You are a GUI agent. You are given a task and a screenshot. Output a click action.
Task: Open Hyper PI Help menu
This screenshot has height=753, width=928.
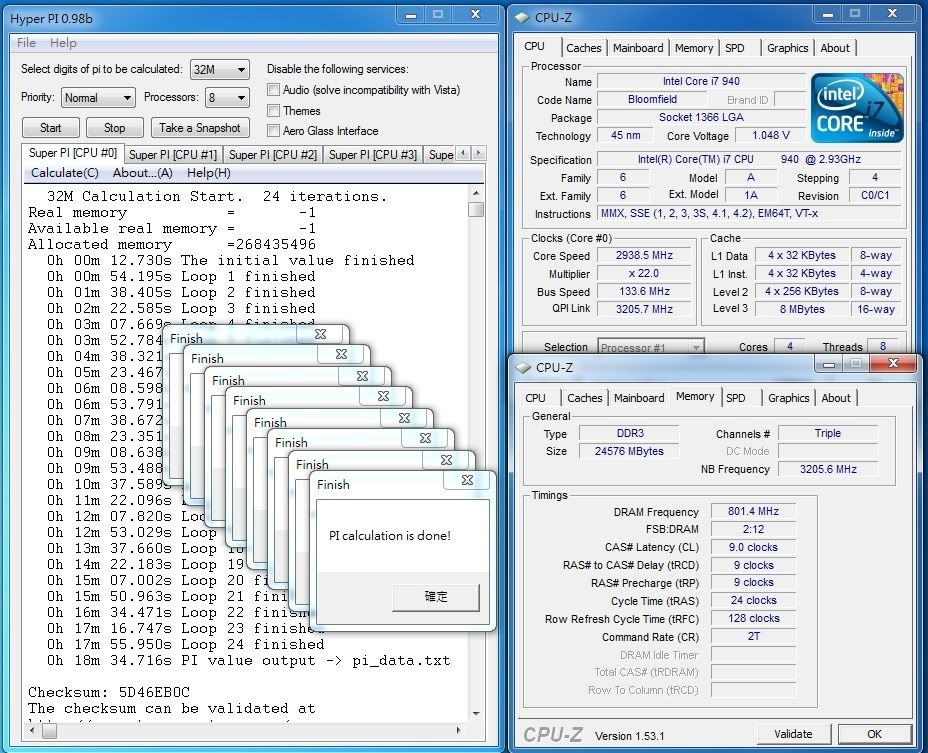[63, 43]
